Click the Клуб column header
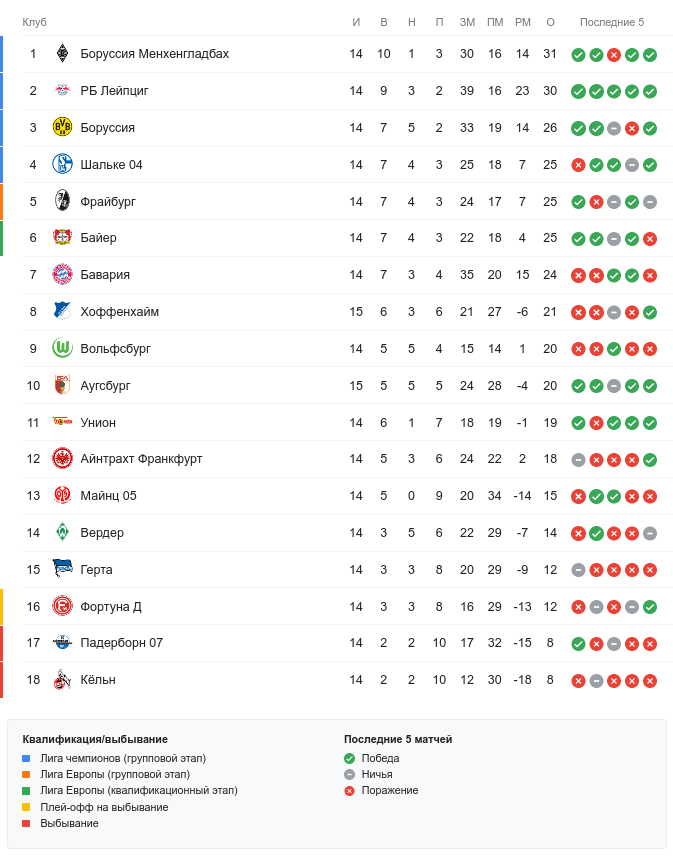Image resolution: width=673 pixels, height=856 pixels. point(35,22)
